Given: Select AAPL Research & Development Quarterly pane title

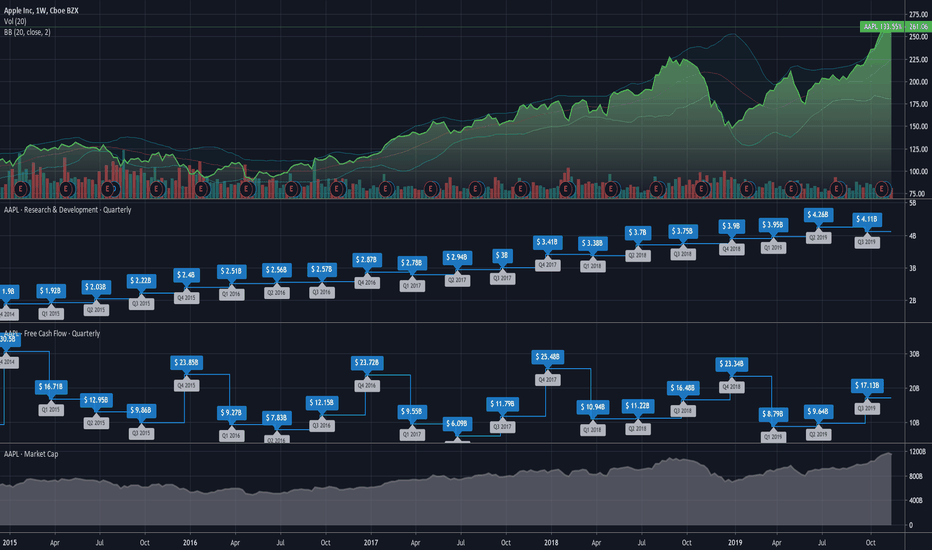Looking at the screenshot, I should point(67,210).
